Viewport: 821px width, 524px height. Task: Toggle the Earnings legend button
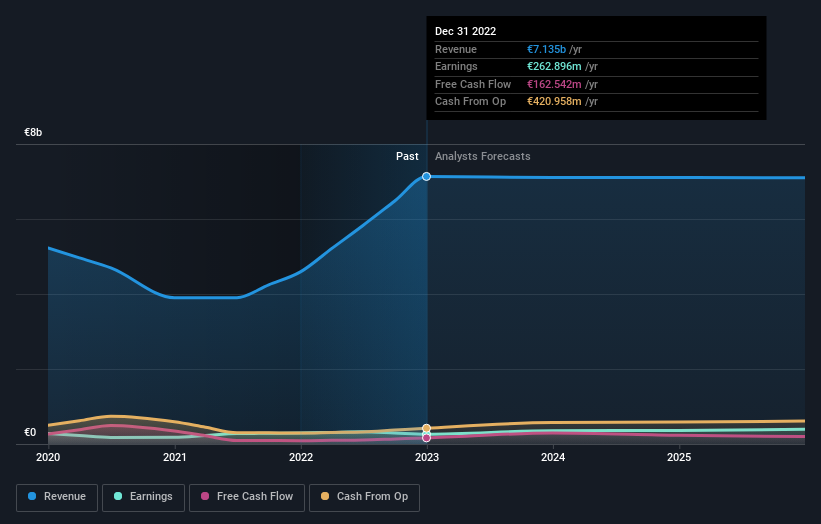143,497
